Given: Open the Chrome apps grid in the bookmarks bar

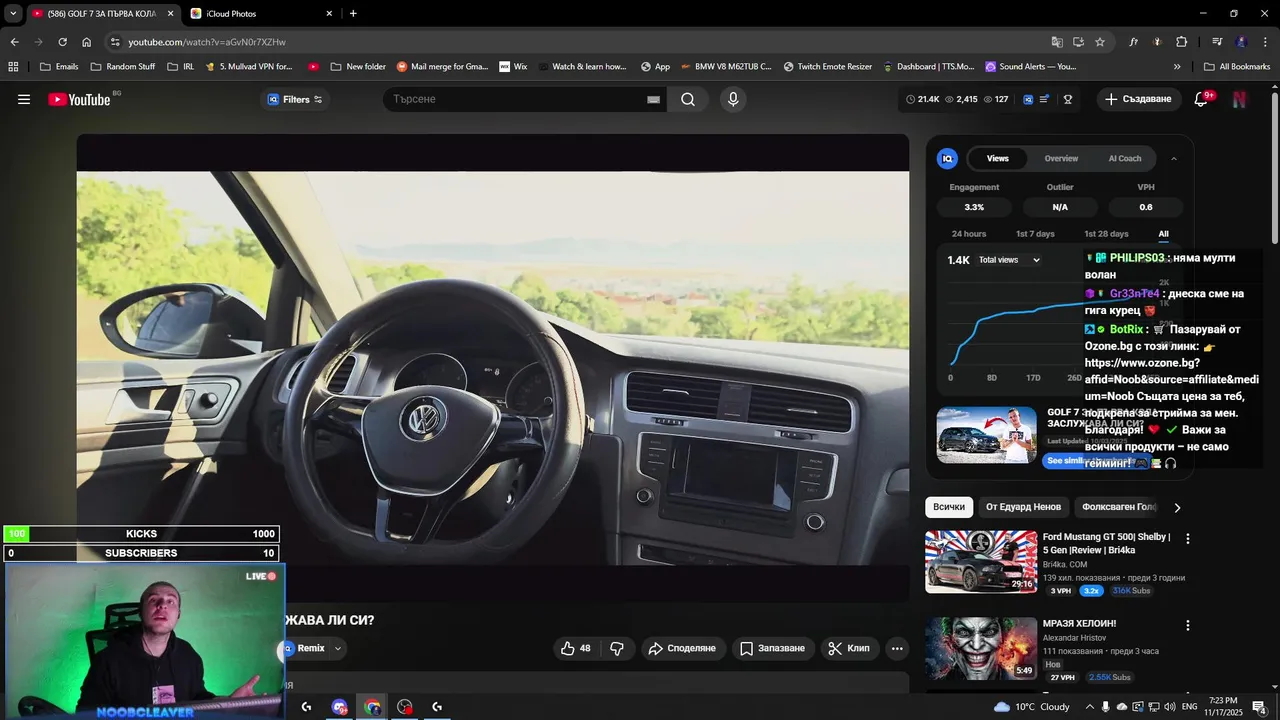Looking at the screenshot, I should [x=13, y=67].
